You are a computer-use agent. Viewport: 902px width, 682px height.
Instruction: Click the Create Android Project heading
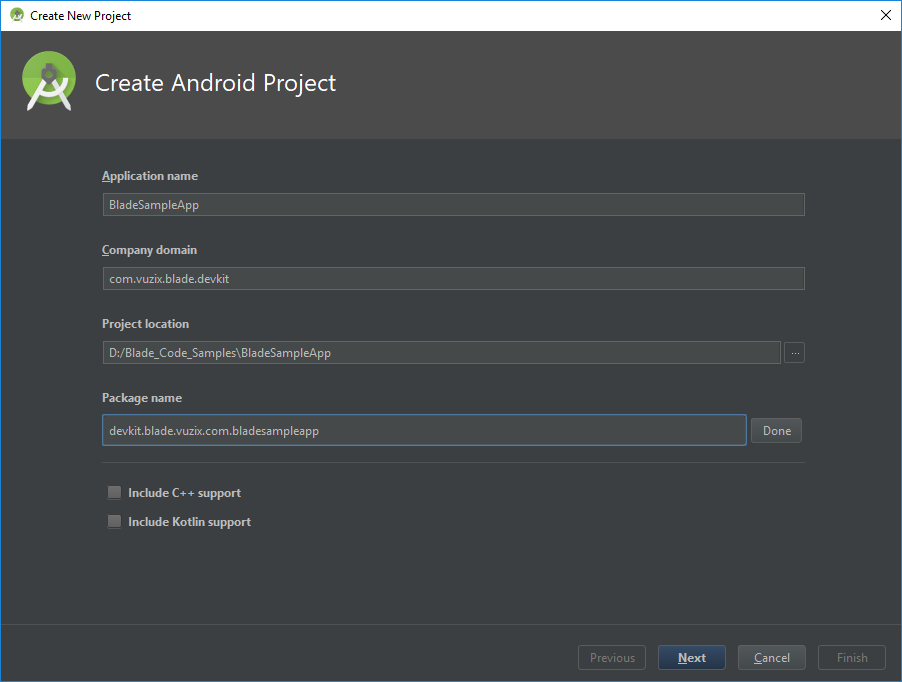pyautogui.click(x=215, y=83)
